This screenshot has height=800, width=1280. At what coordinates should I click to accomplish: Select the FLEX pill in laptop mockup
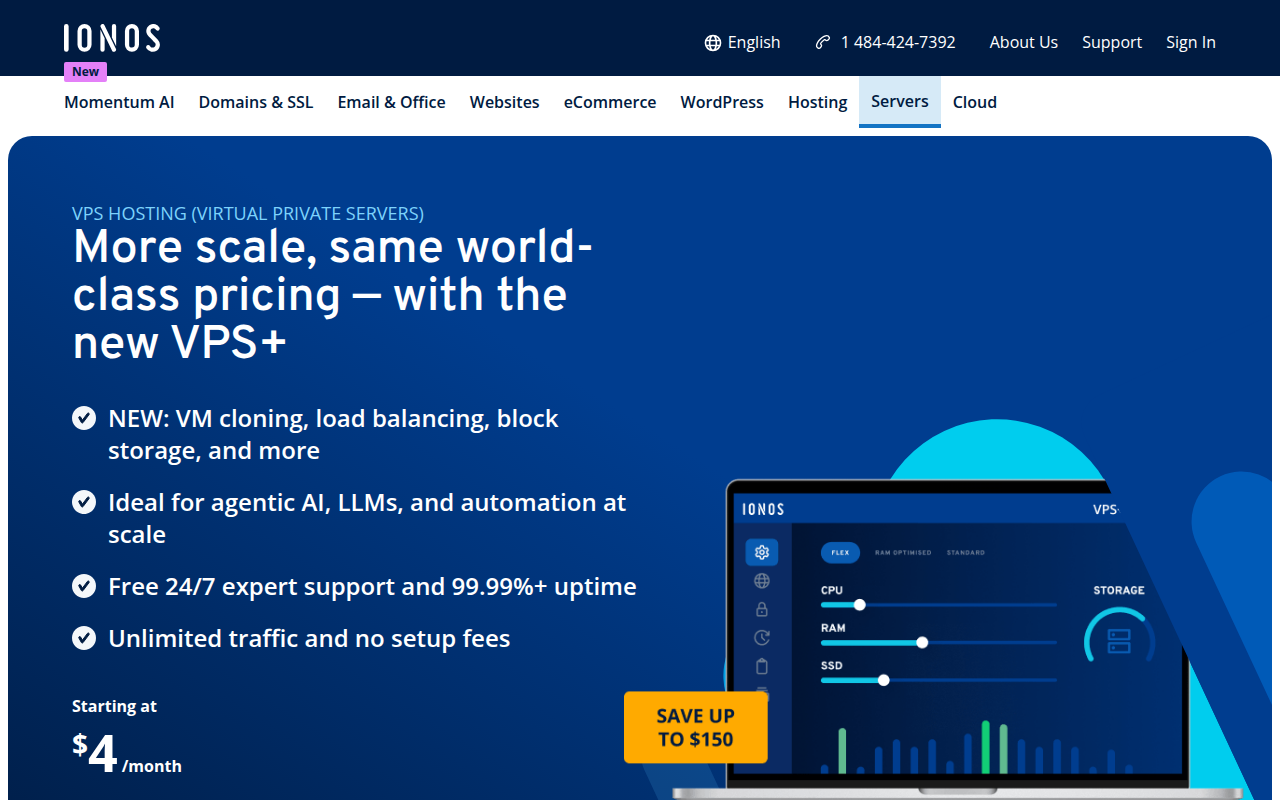click(x=840, y=552)
